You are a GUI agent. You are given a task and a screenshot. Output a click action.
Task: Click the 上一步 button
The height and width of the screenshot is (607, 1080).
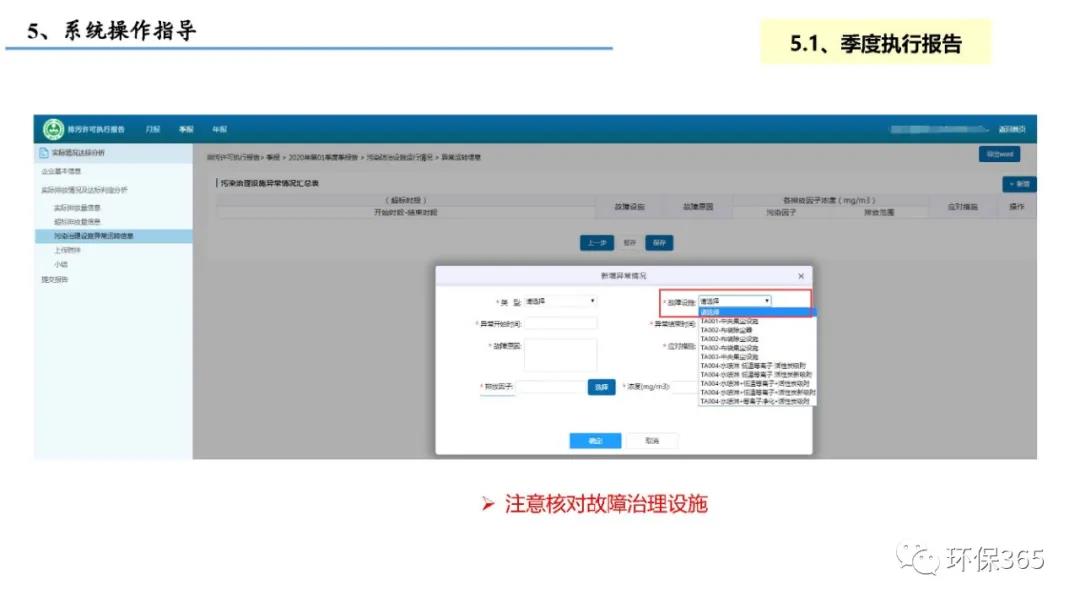[597, 242]
